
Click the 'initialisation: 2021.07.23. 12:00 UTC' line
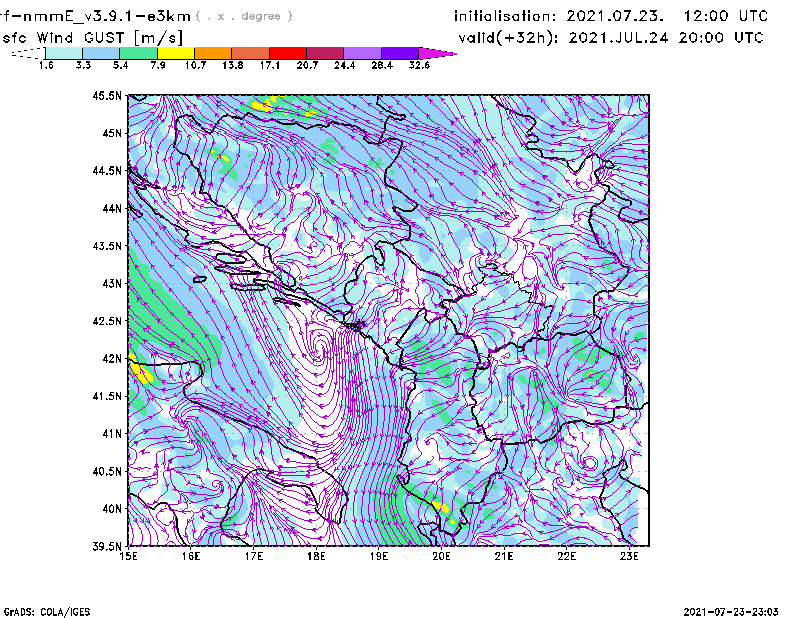pyautogui.click(x=611, y=16)
